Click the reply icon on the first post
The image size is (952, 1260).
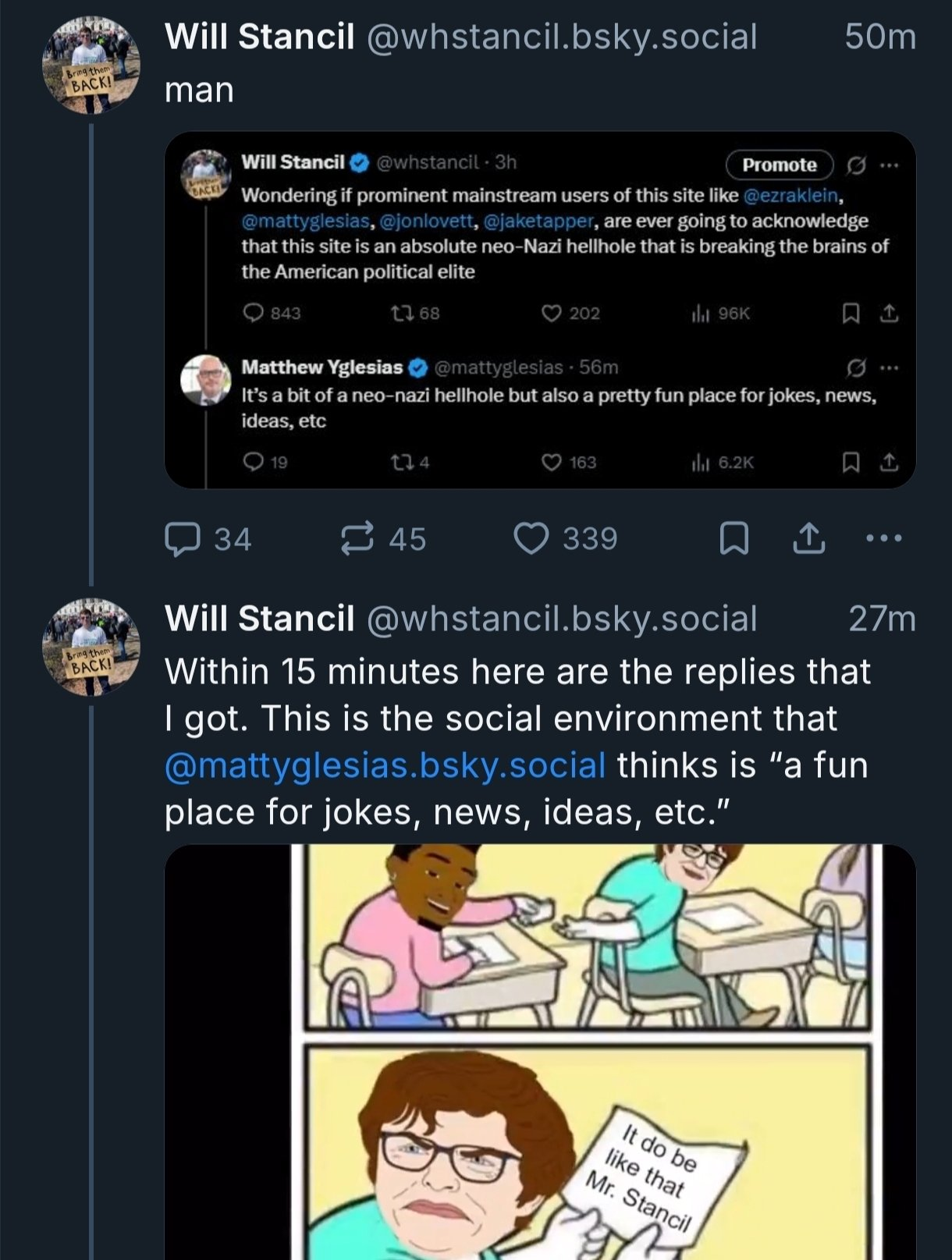pyautogui.click(x=183, y=539)
